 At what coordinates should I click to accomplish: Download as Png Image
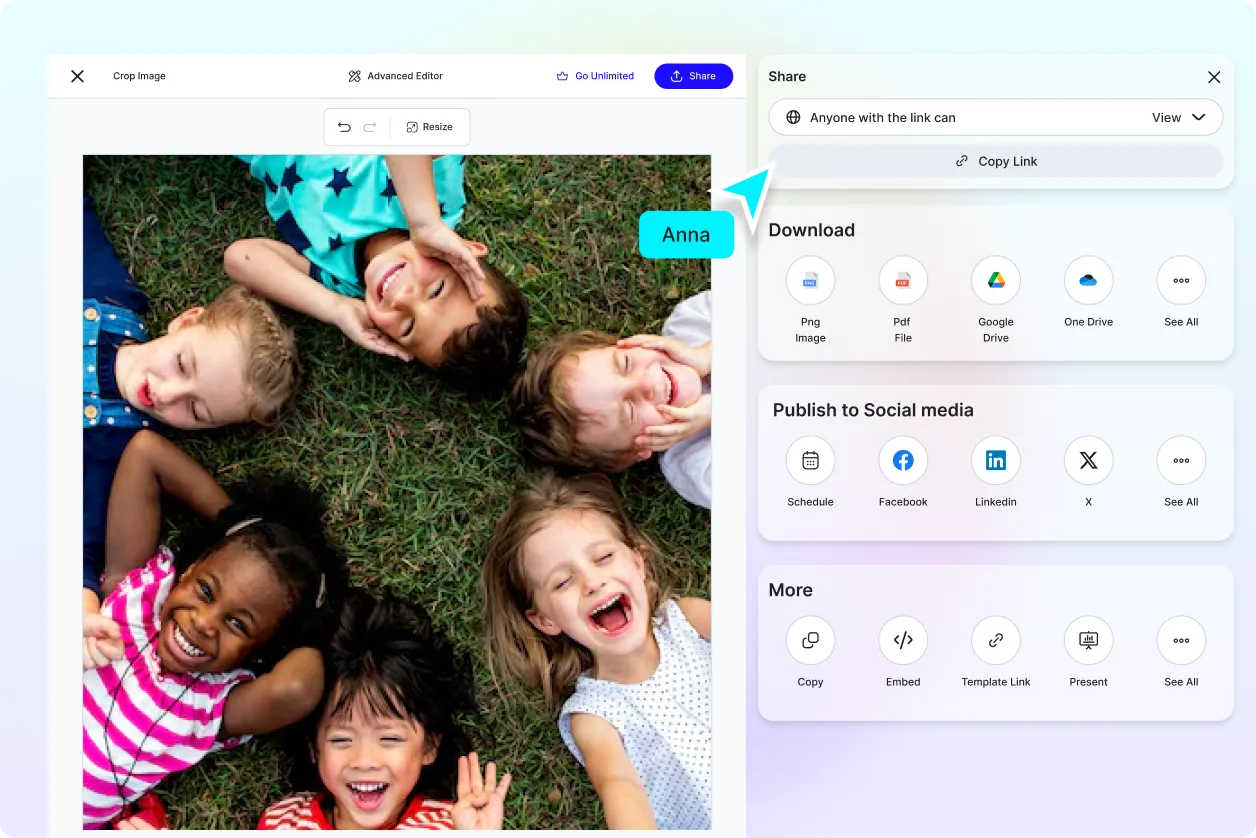coord(810,281)
